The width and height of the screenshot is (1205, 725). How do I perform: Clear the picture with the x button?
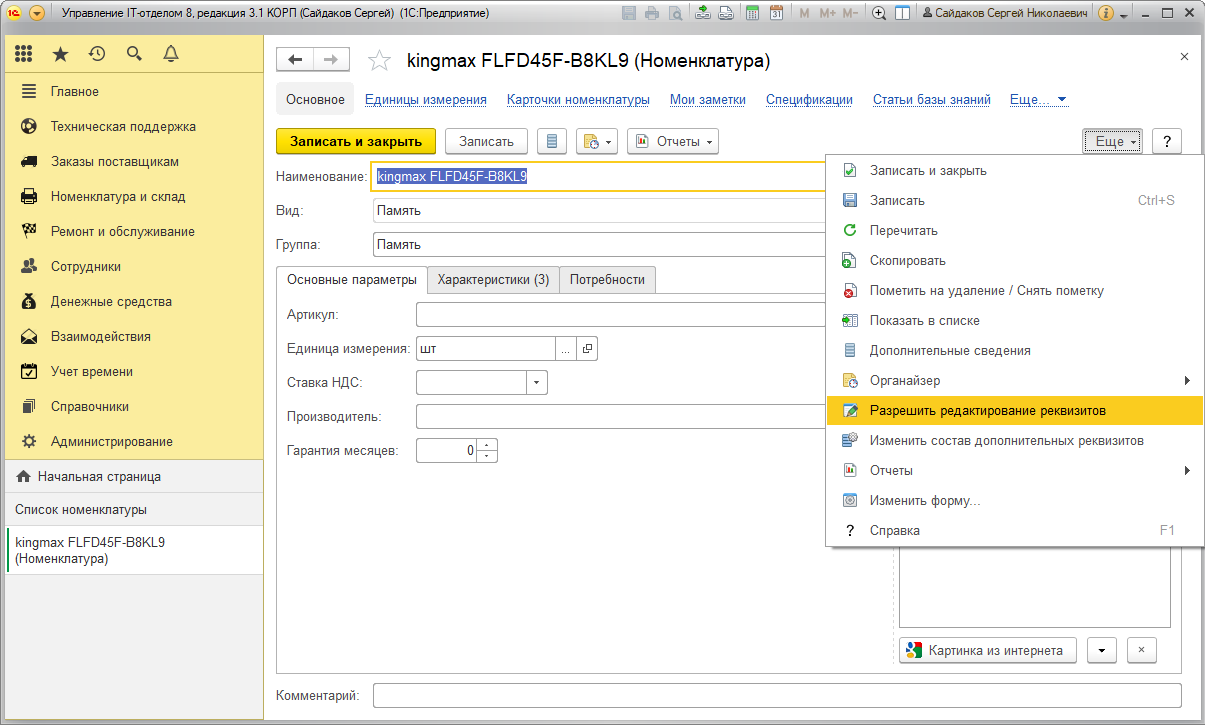click(1142, 650)
